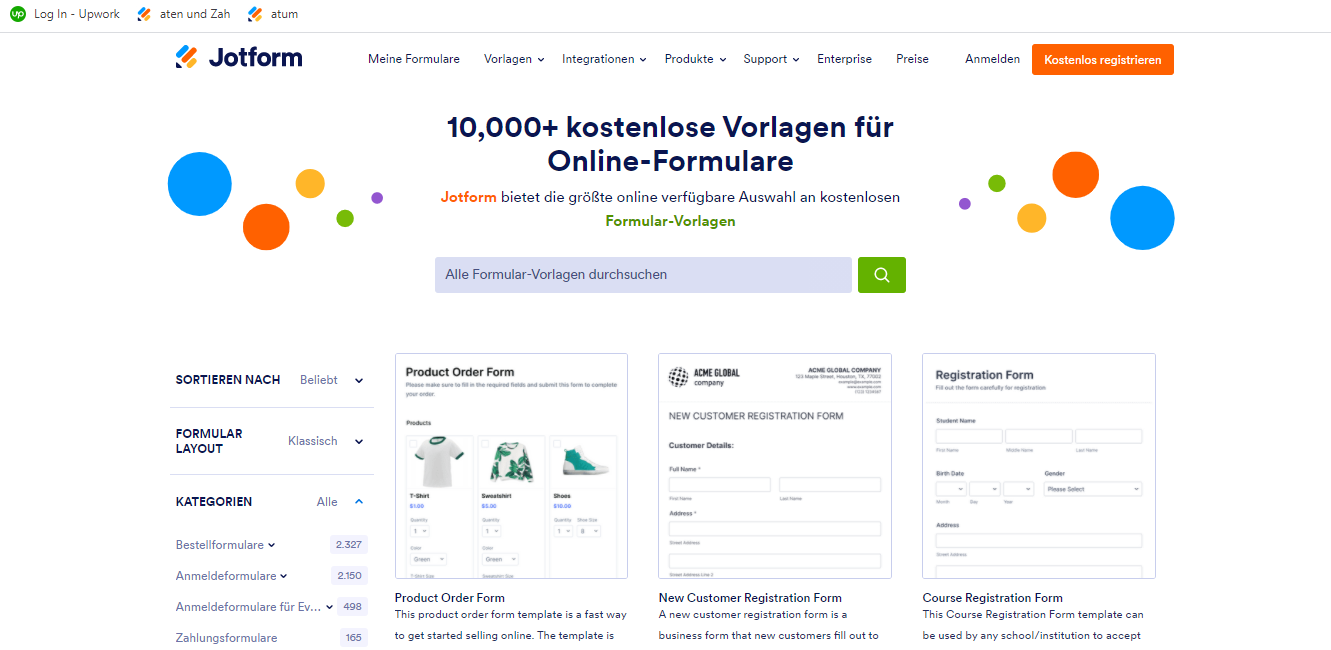Open the Vorlagen menu
Screen dimensions: 1331x650
pyautogui.click(x=514, y=59)
